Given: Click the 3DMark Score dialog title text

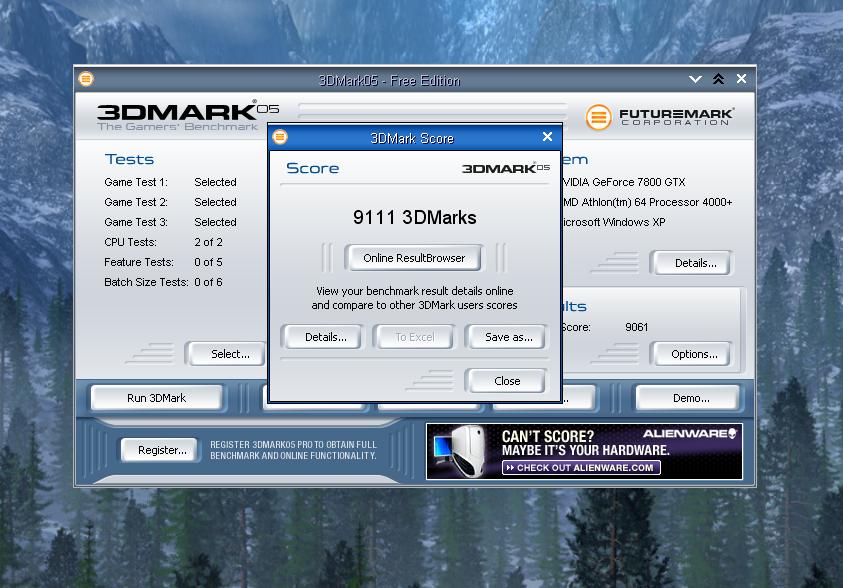Looking at the screenshot, I should coord(412,138).
